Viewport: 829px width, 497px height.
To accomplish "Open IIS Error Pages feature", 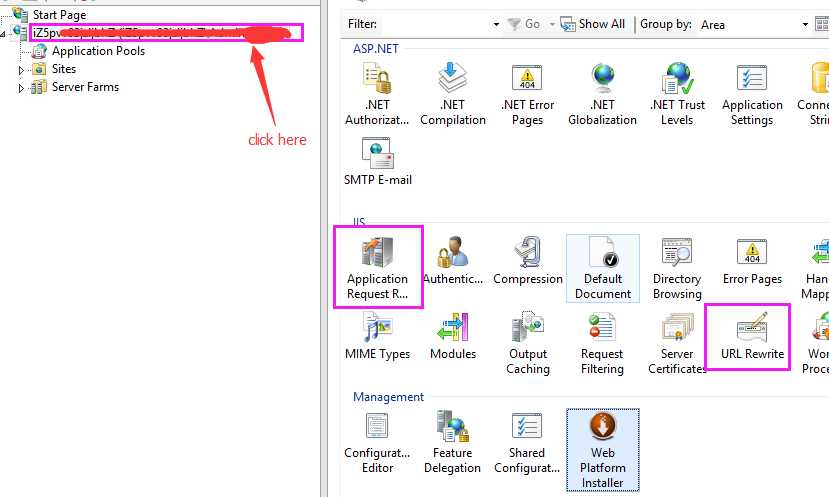I will pos(752,261).
